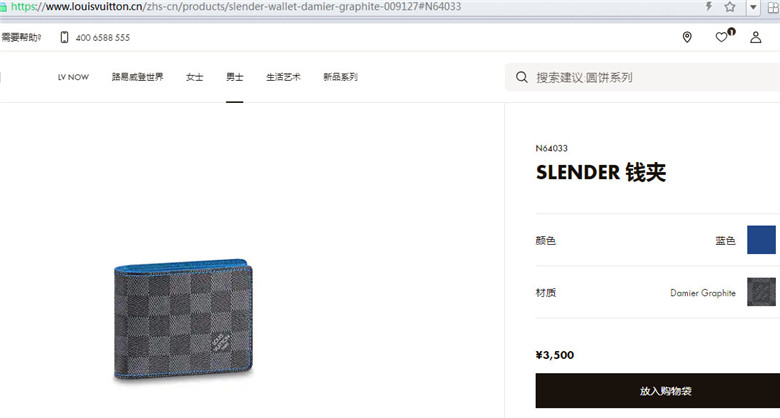
Task: Open the 新品系列 menu
Action: click(340, 77)
